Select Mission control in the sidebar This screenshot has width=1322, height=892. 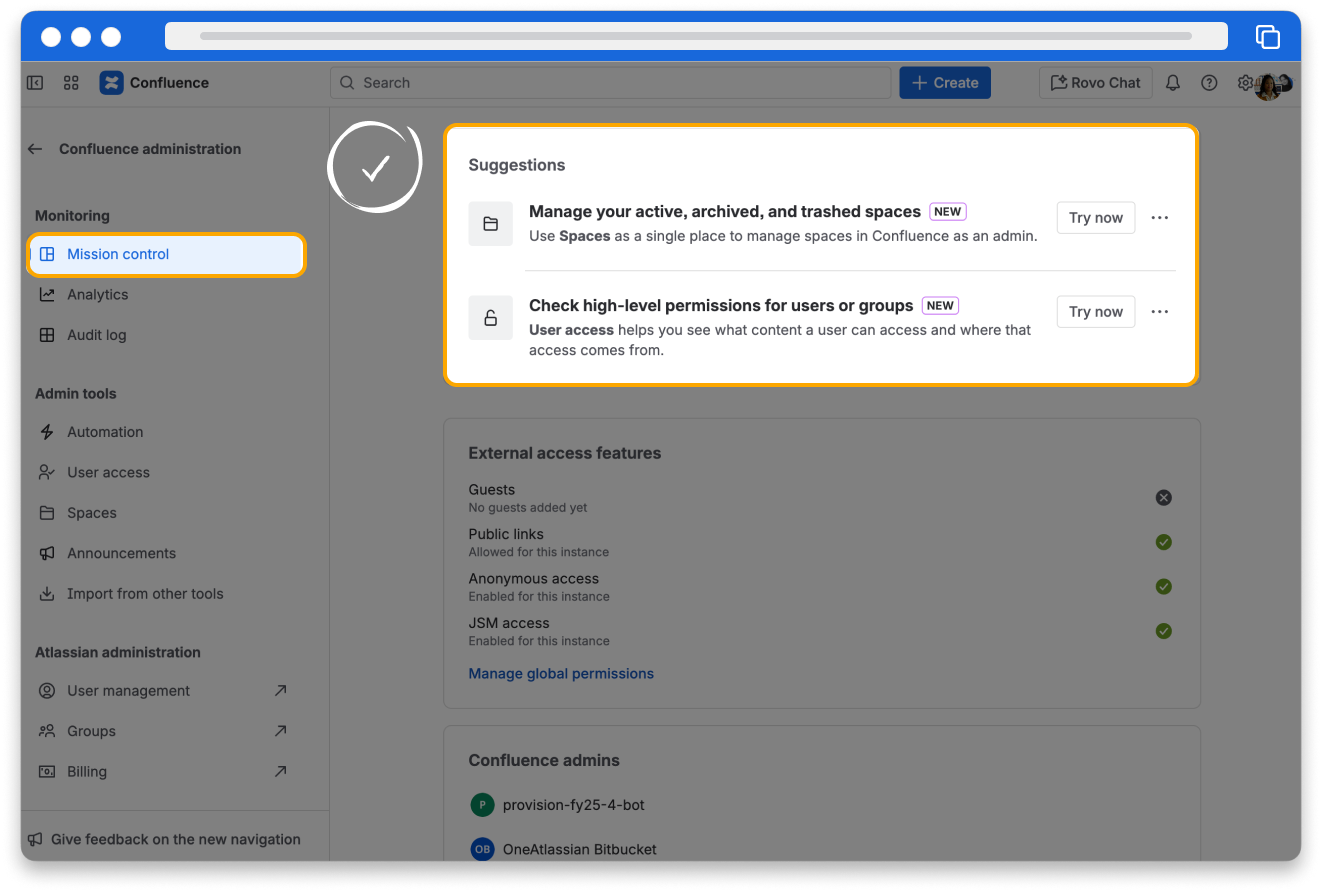166,254
